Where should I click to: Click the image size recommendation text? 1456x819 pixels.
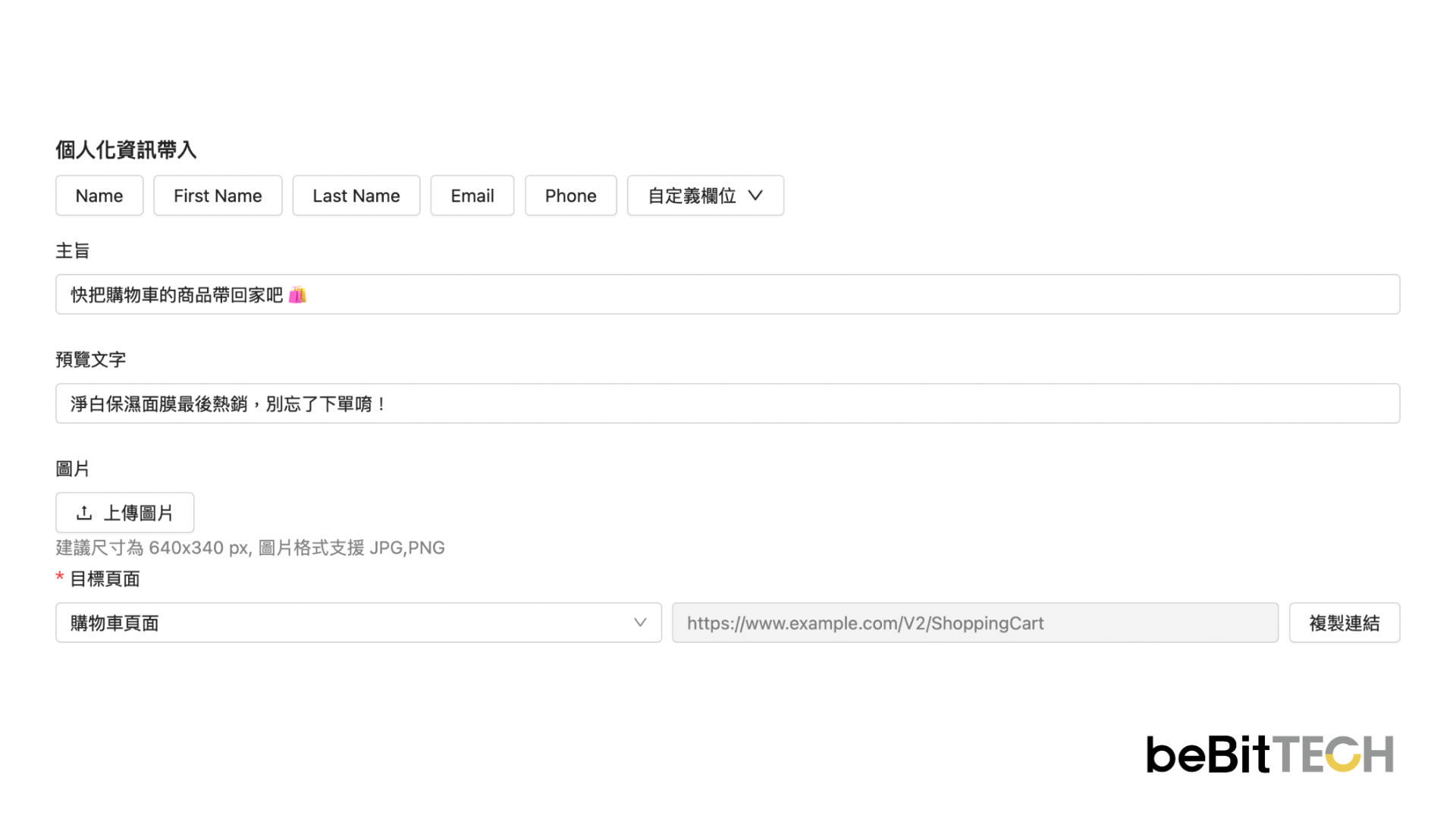pyautogui.click(x=249, y=548)
